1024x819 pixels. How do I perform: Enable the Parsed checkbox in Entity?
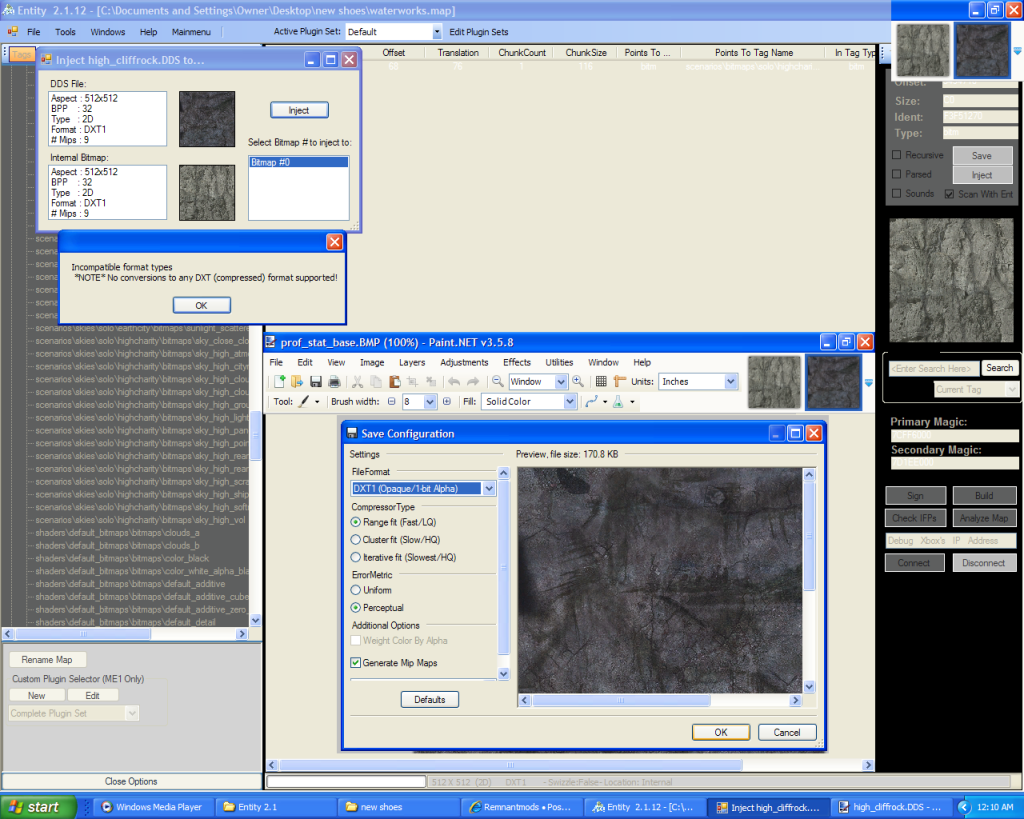[x=897, y=174]
